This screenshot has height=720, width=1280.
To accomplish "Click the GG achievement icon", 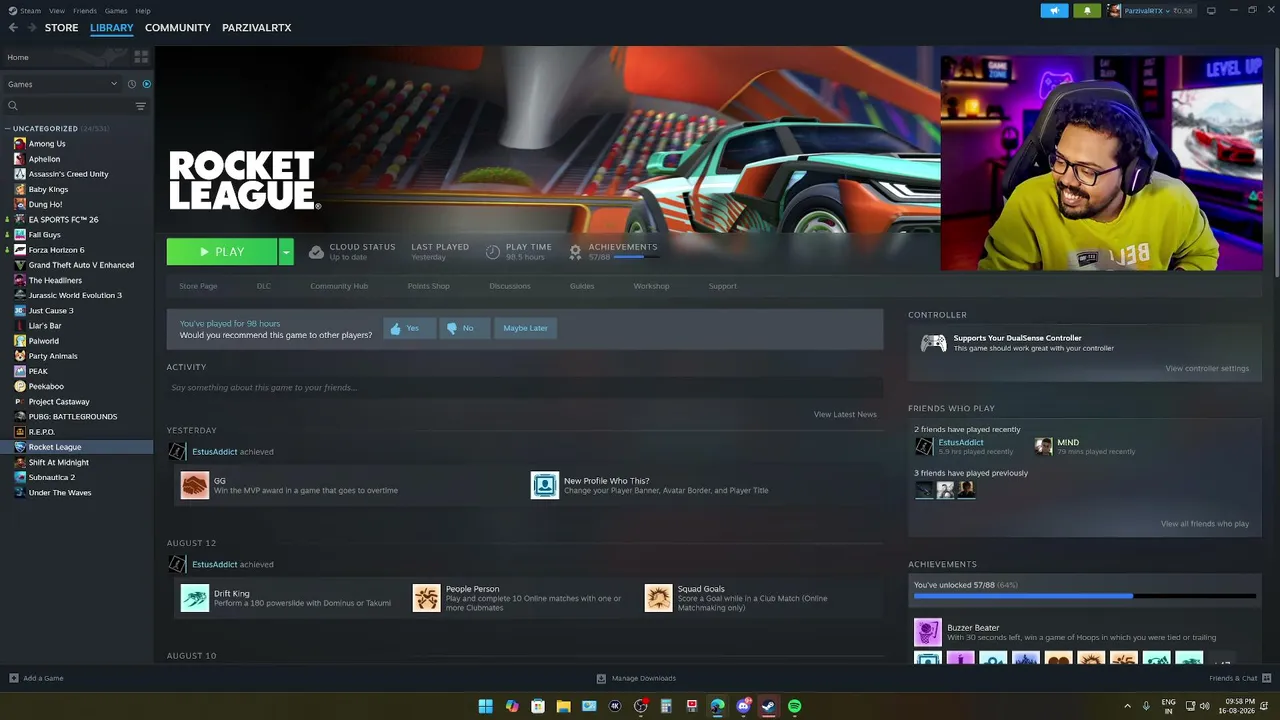I will pyautogui.click(x=195, y=485).
